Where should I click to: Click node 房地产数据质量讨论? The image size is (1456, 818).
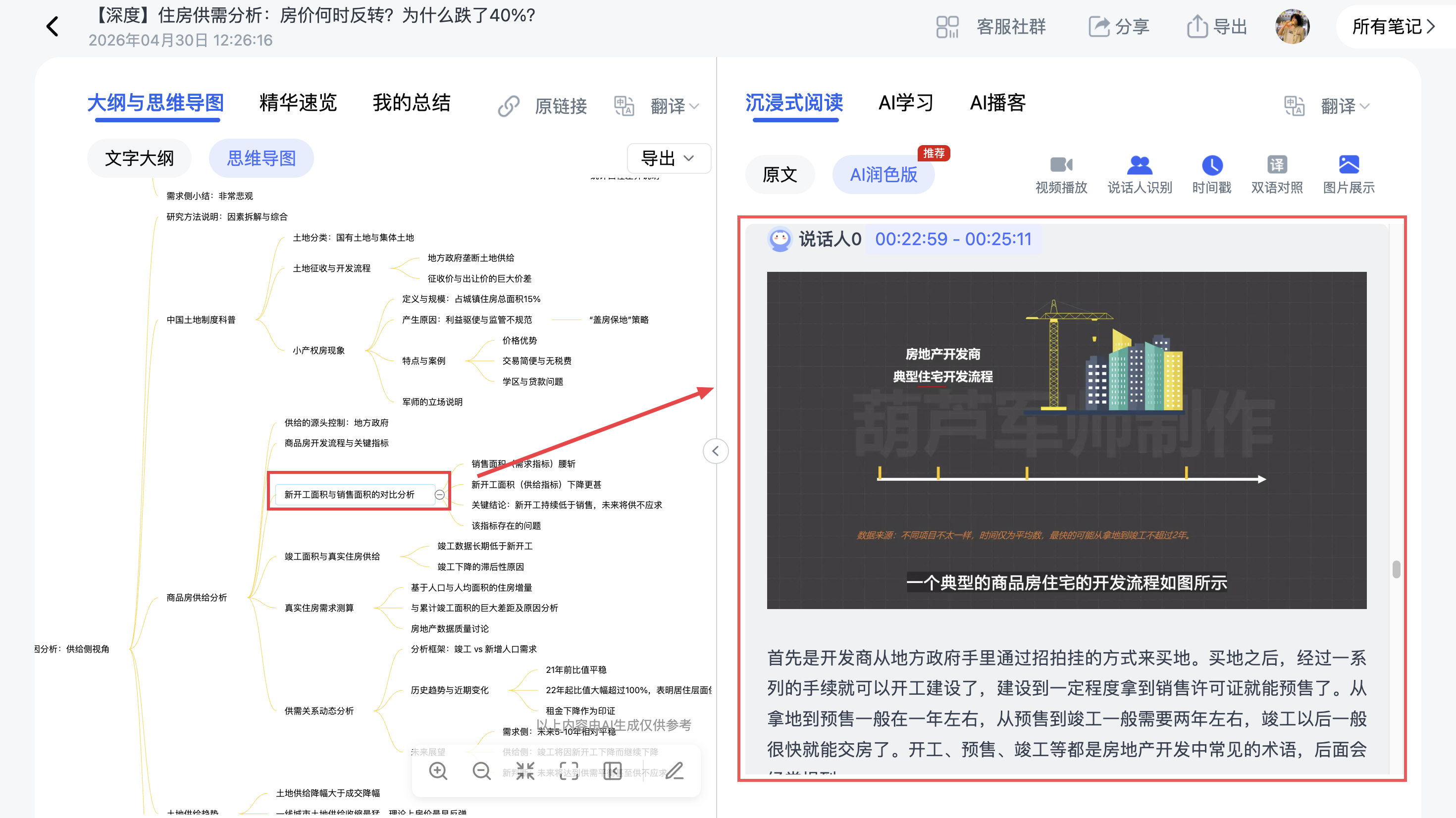click(450, 629)
